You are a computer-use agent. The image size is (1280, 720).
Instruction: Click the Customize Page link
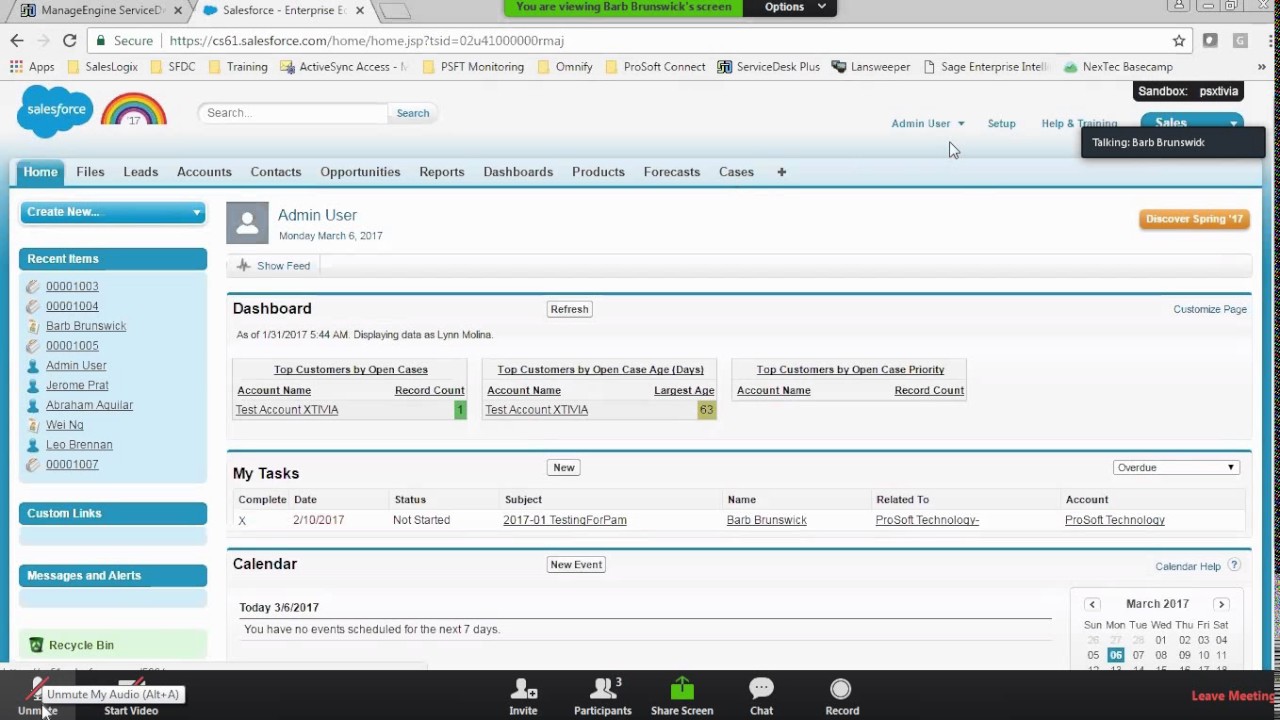tap(1210, 310)
